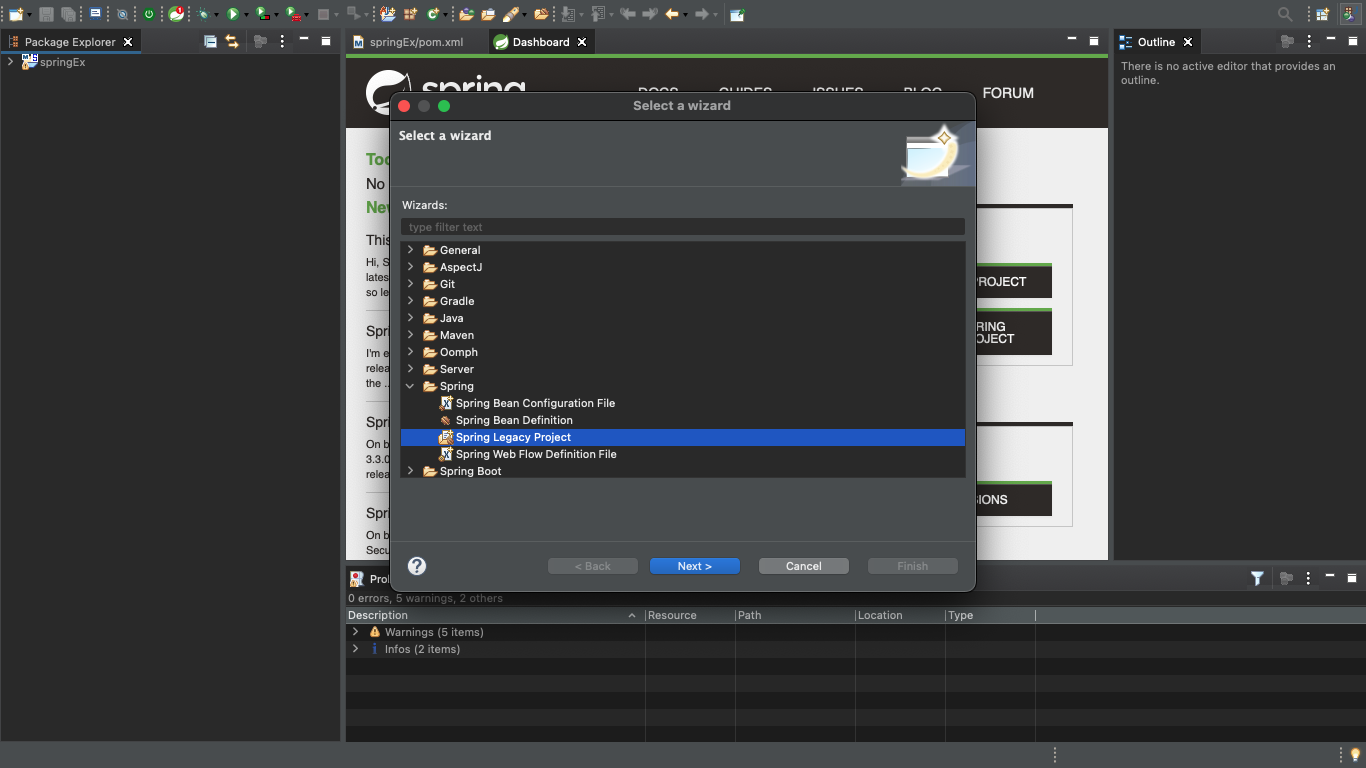Click the help question mark in wizard
The height and width of the screenshot is (768, 1366).
pyautogui.click(x=417, y=566)
